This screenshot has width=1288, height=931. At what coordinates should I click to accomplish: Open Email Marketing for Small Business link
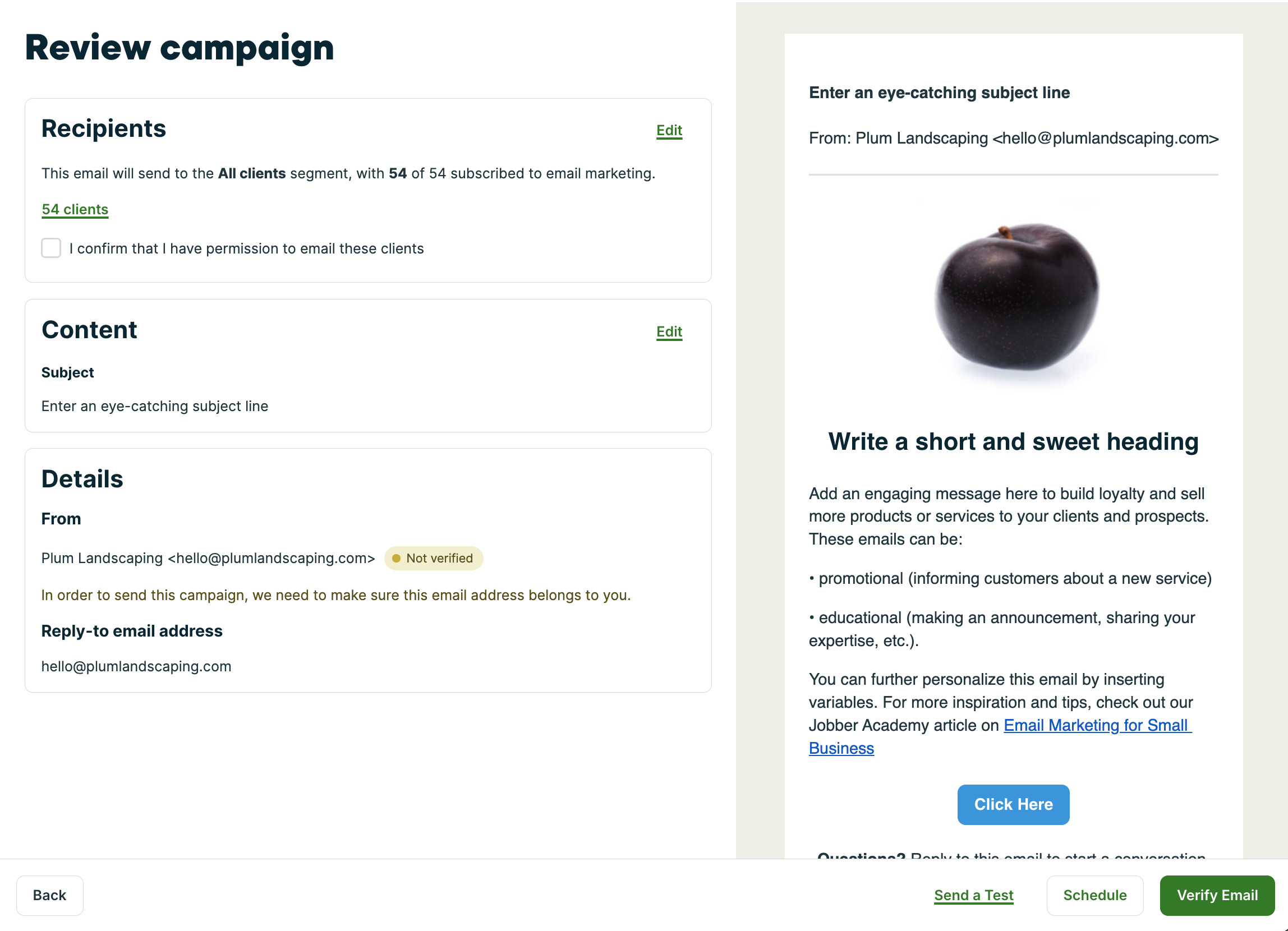coord(1000,736)
